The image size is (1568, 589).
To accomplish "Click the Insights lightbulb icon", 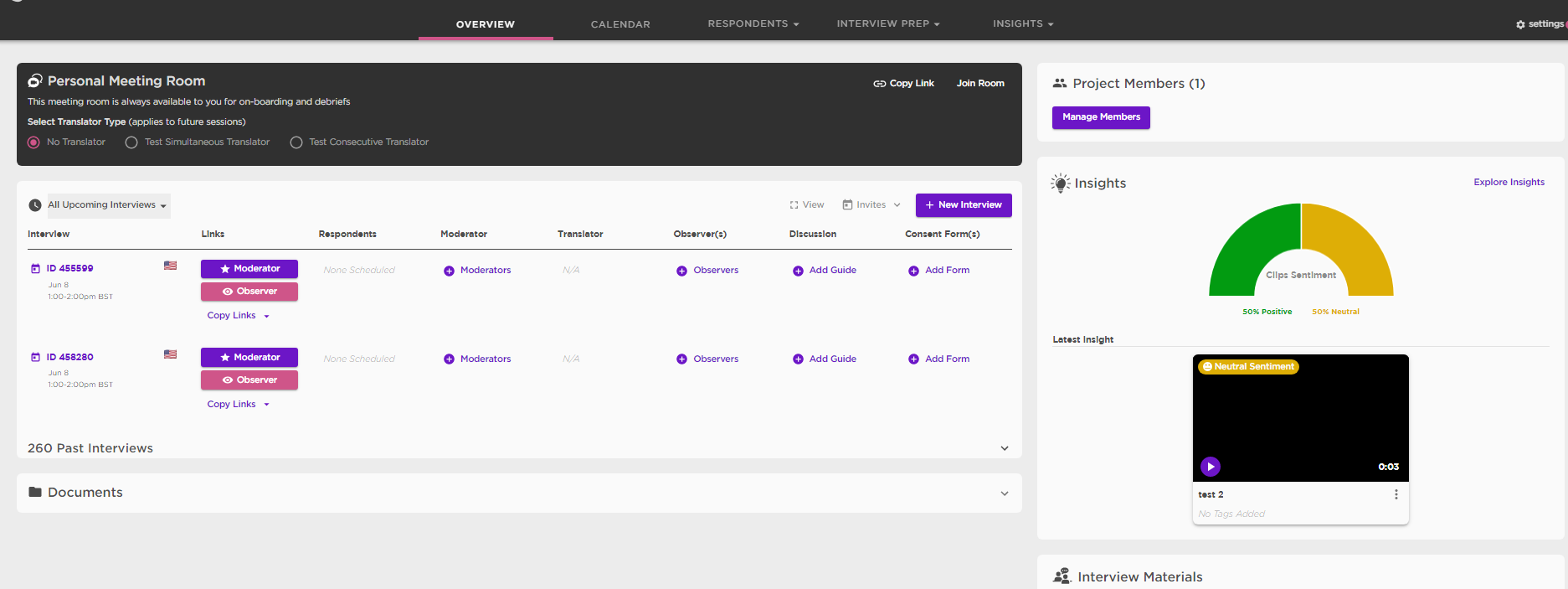I will (x=1061, y=183).
